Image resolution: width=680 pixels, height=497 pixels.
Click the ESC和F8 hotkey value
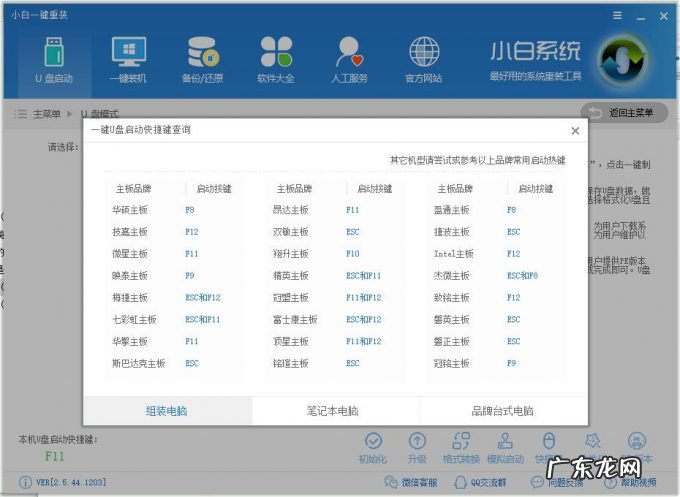coord(522,275)
